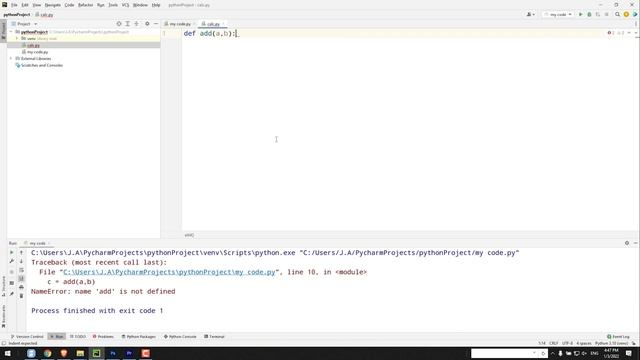Clear all Run console output trash icon

click(x=21, y=296)
